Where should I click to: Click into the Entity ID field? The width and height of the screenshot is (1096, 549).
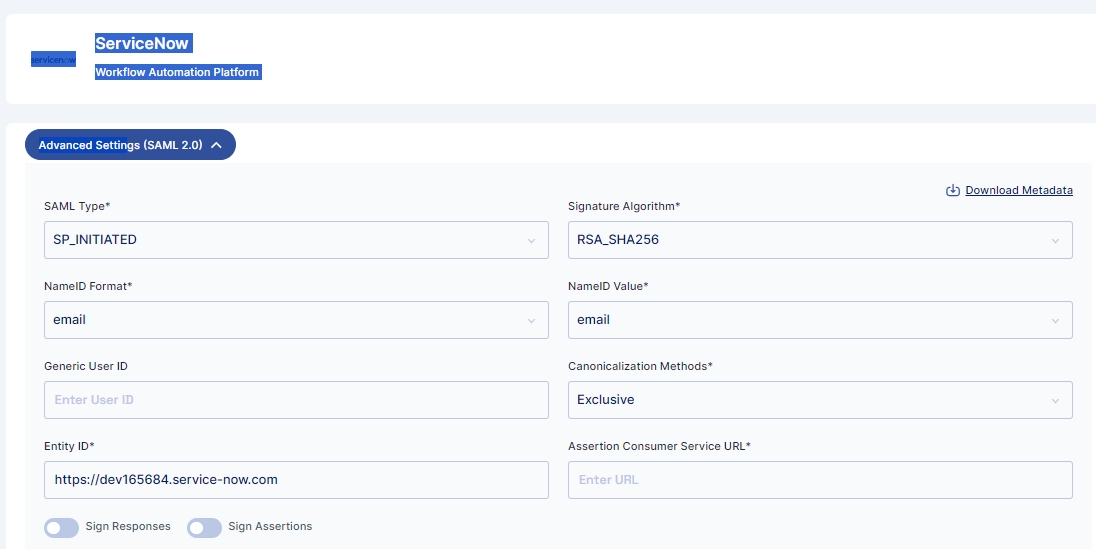[296, 480]
